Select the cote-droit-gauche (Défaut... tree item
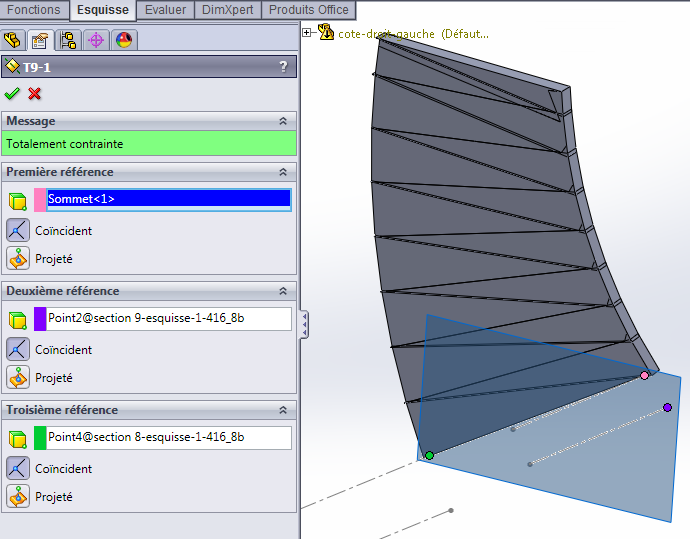This screenshot has height=539, width=690. point(413,34)
